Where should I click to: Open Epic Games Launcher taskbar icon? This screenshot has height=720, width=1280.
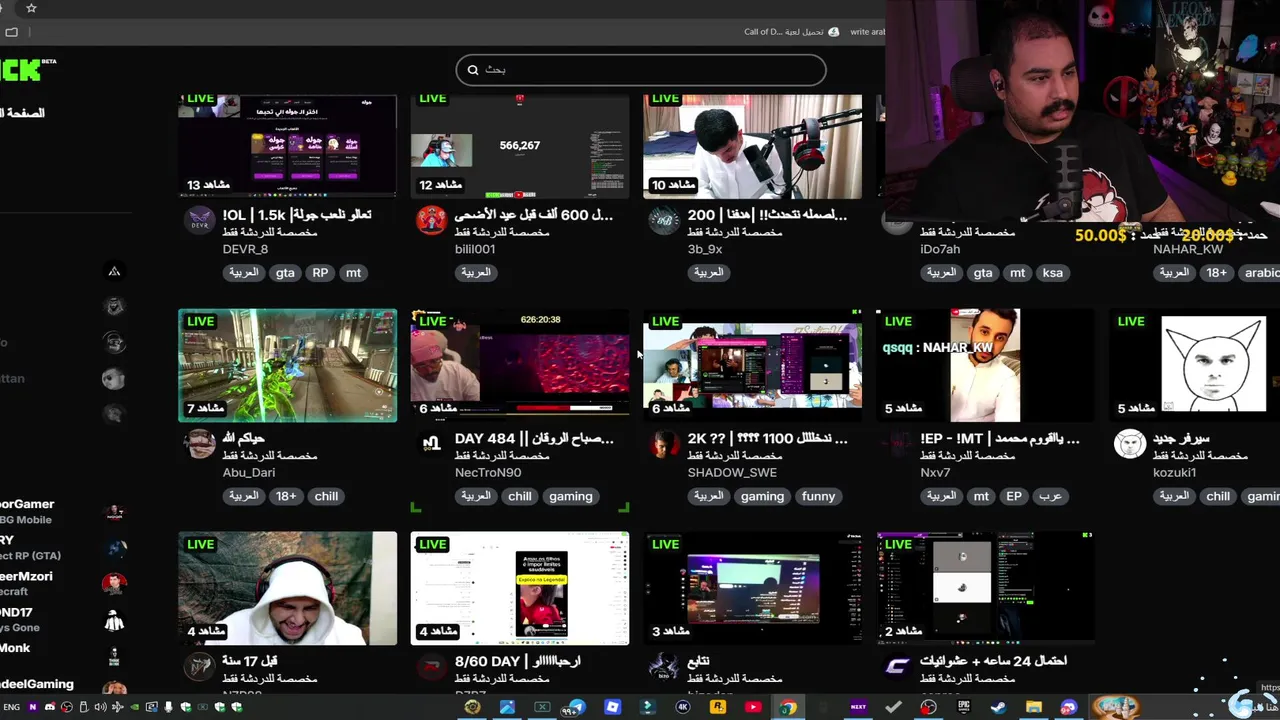point(963,707)
